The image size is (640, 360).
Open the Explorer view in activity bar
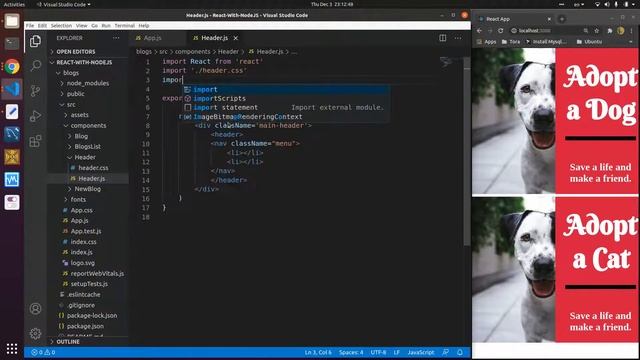(x=36, y=41)
